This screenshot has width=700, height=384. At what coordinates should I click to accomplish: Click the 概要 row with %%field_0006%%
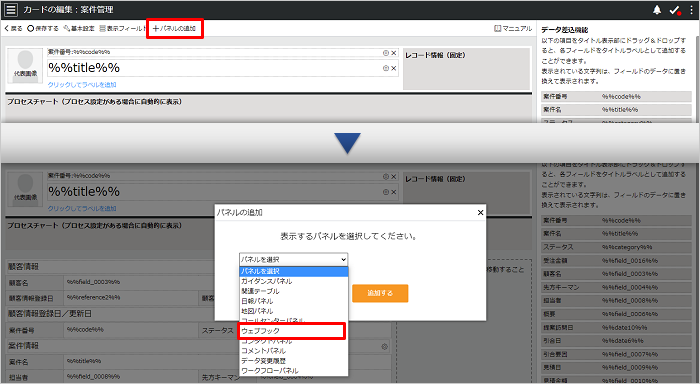click(616, 314)
